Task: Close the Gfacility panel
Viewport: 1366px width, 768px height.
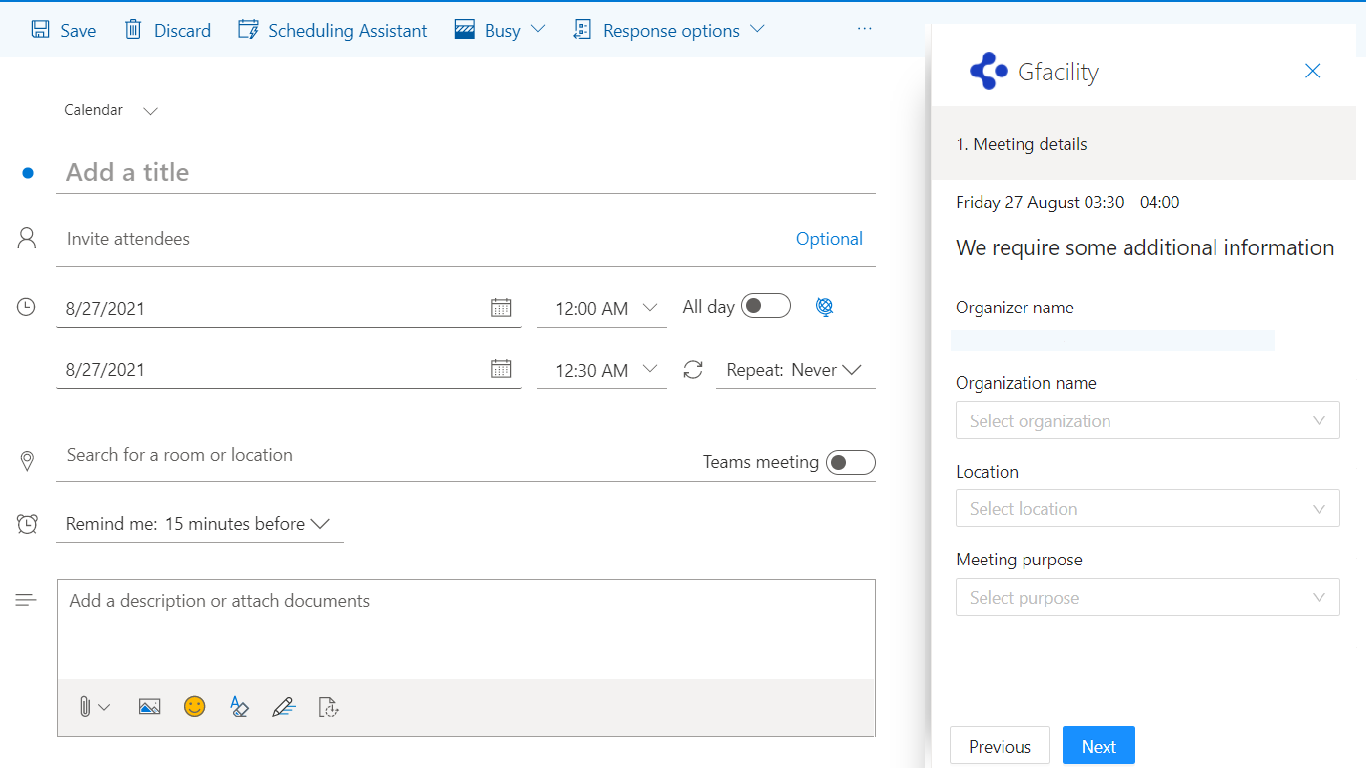Action: 1313,70
